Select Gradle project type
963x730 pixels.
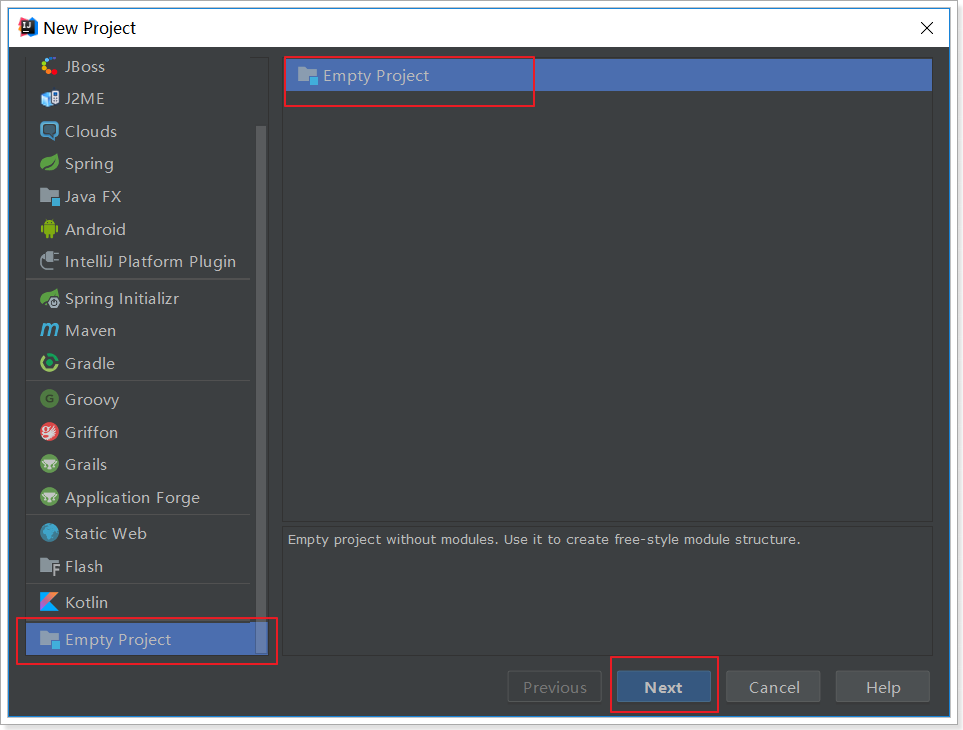coord(140,363)
